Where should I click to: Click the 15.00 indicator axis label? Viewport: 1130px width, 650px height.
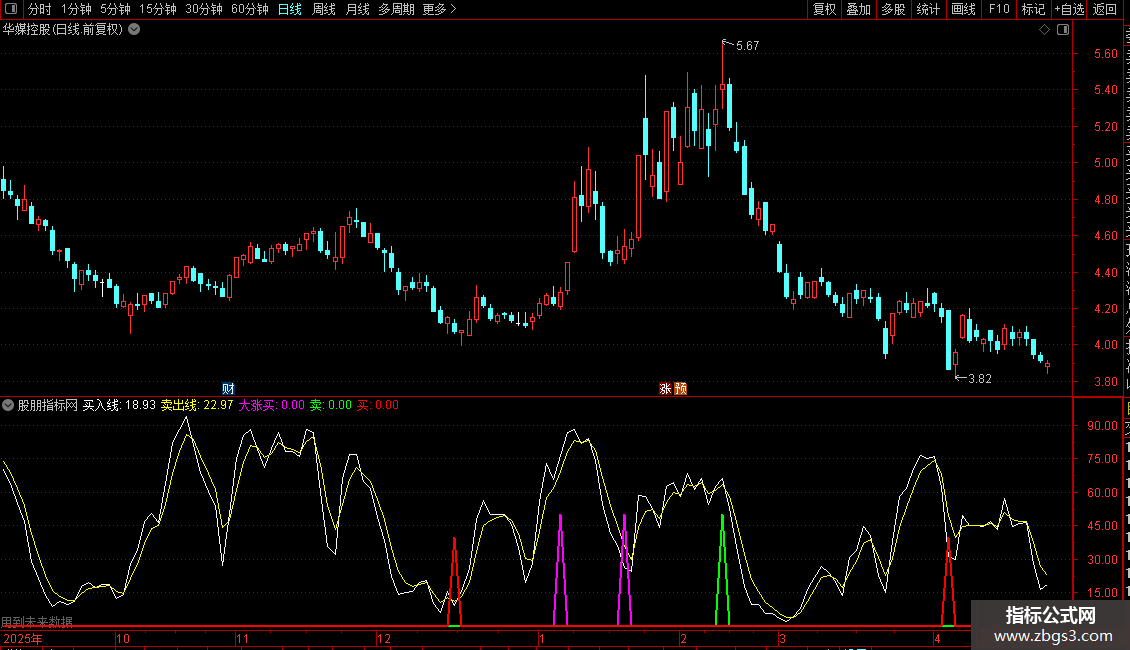tap(1103, 592)
